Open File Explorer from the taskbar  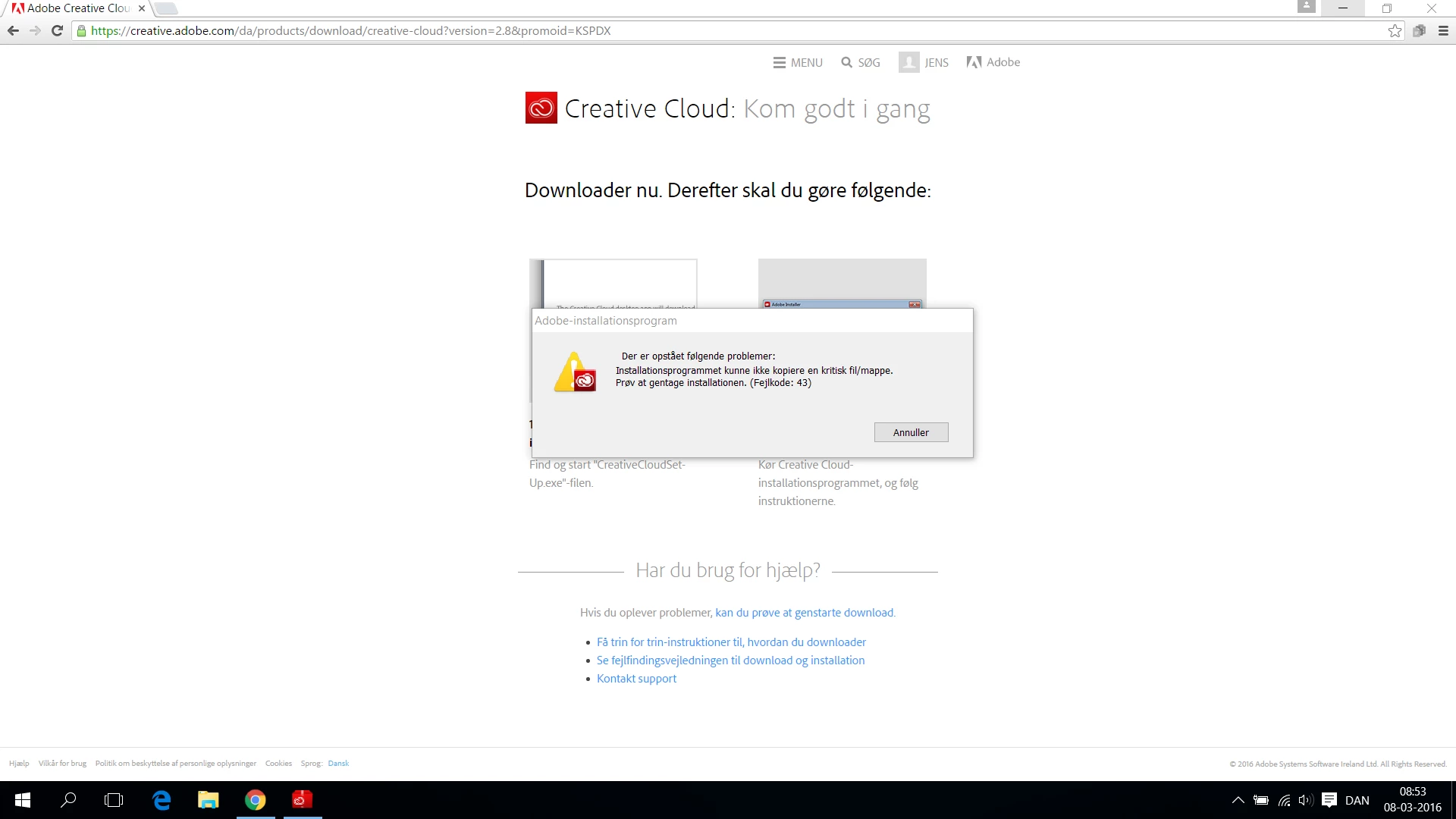[x=209, y=800]
